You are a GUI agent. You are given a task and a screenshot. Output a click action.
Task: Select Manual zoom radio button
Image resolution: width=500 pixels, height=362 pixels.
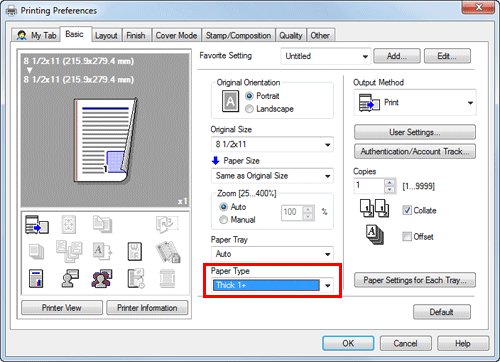[223, 220]
